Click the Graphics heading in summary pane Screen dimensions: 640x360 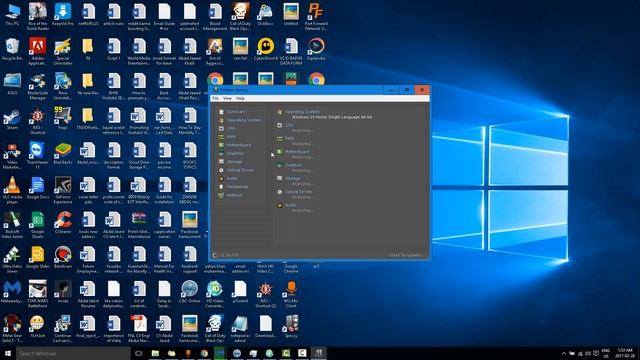click(293, 165)
